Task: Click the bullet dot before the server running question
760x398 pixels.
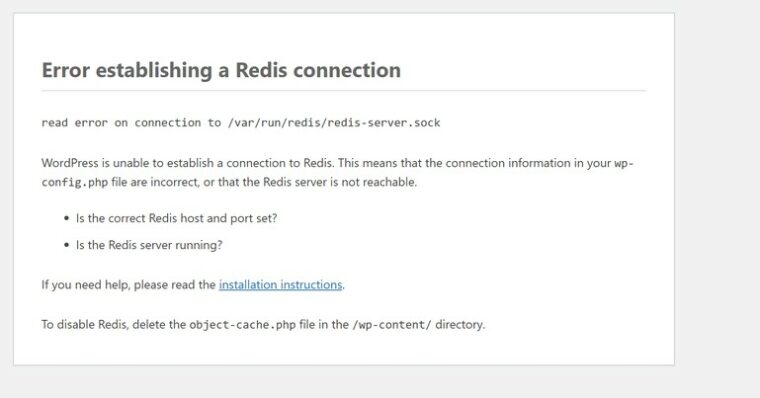Action: tap(66, 245)
